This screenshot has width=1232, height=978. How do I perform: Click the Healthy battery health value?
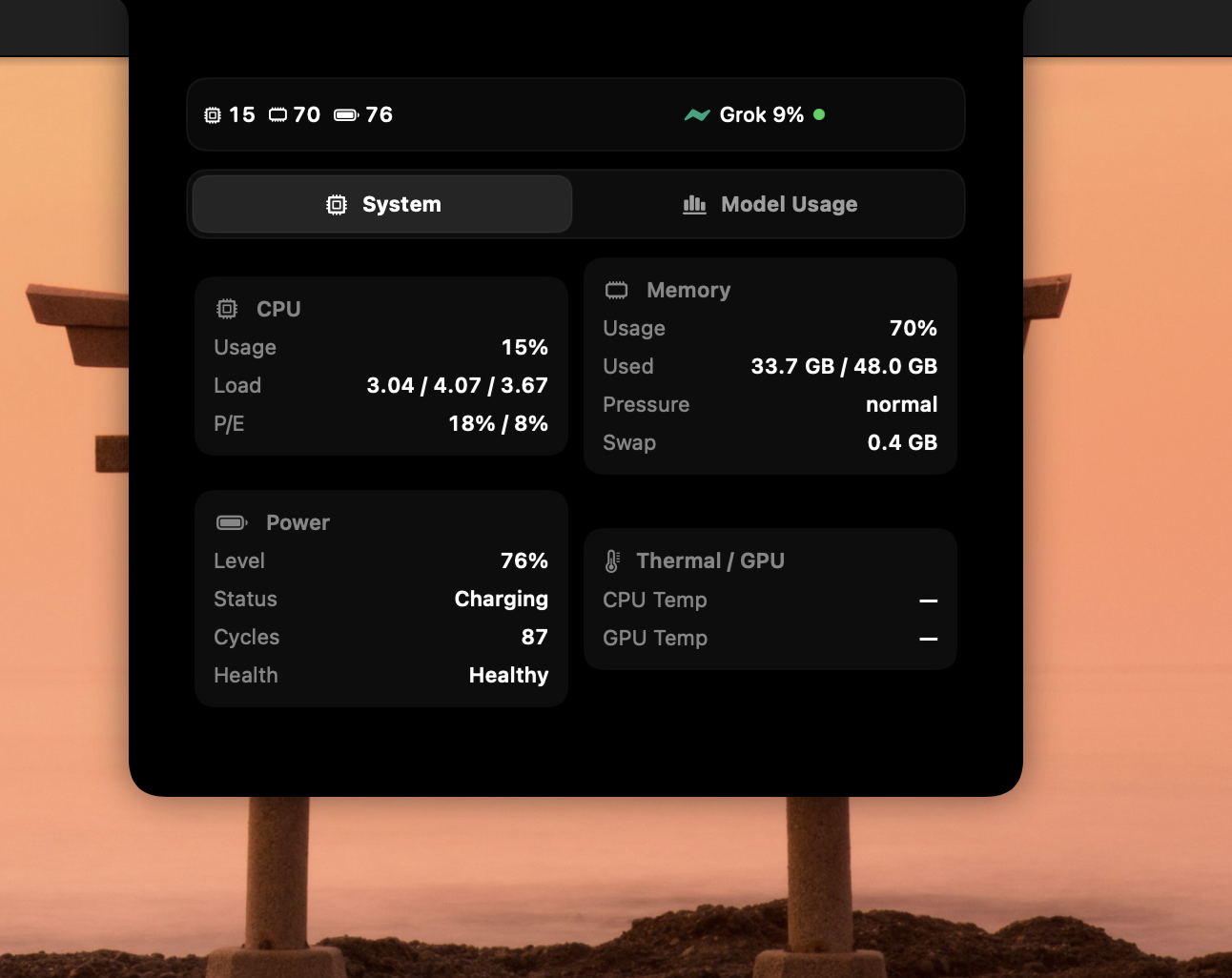click(x=509, y=675)
